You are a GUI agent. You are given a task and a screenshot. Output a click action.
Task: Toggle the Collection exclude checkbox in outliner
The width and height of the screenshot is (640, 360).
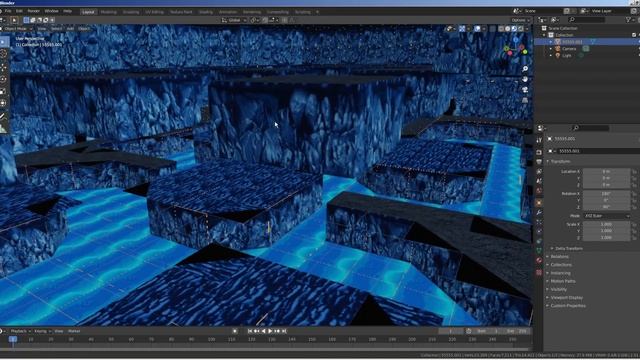click(634, 35)
